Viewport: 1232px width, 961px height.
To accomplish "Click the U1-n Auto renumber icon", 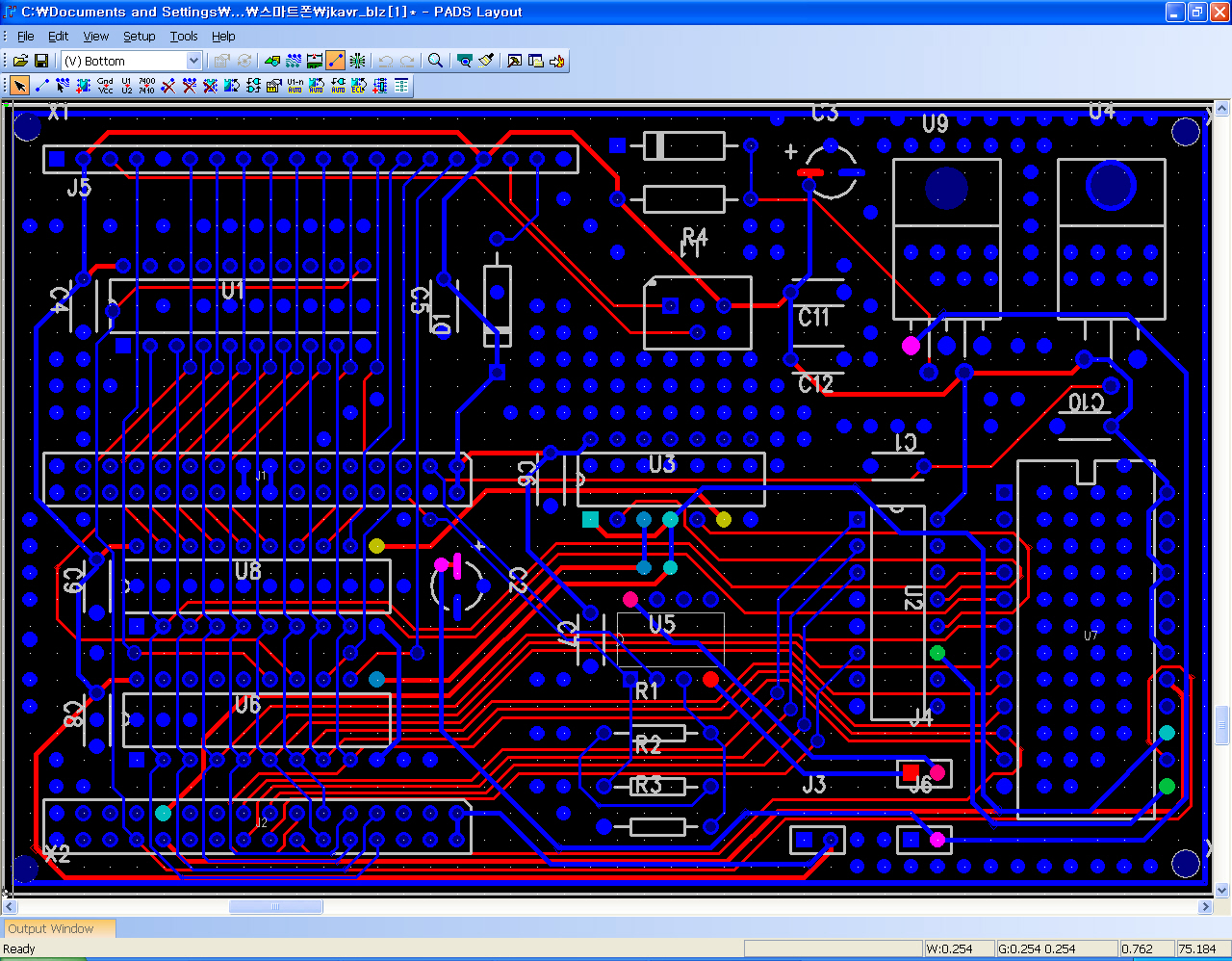I will pyautogui.click(x=295, y=86).
